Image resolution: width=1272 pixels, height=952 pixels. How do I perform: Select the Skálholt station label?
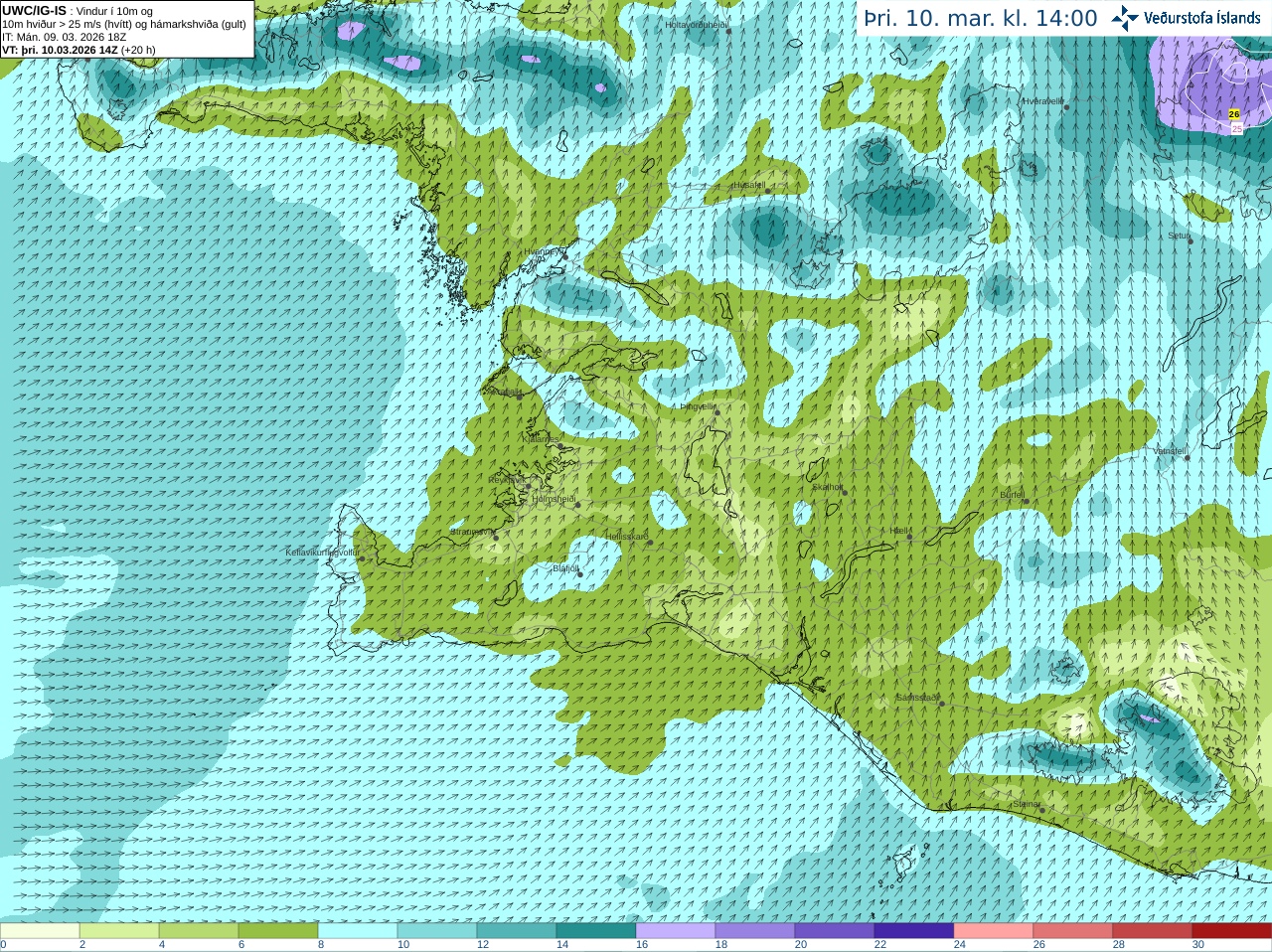pos(828,487)
